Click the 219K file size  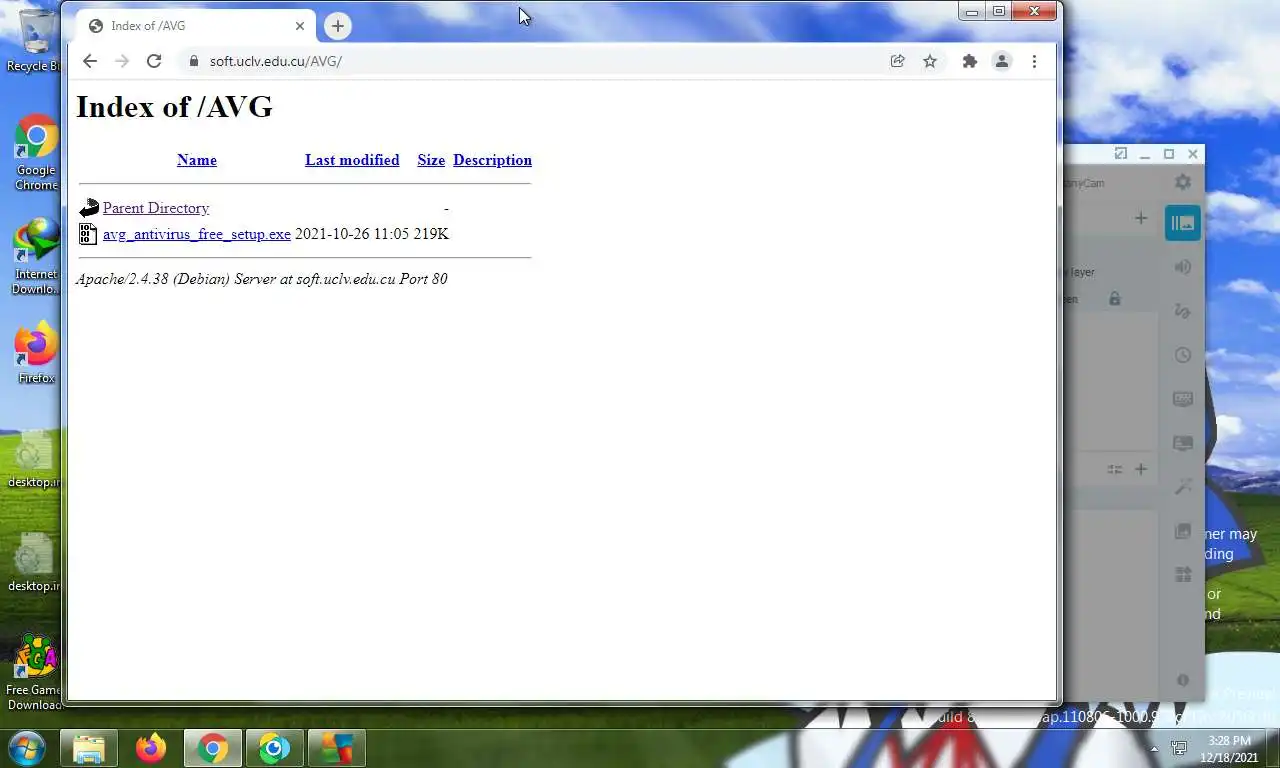pos(431,234)
